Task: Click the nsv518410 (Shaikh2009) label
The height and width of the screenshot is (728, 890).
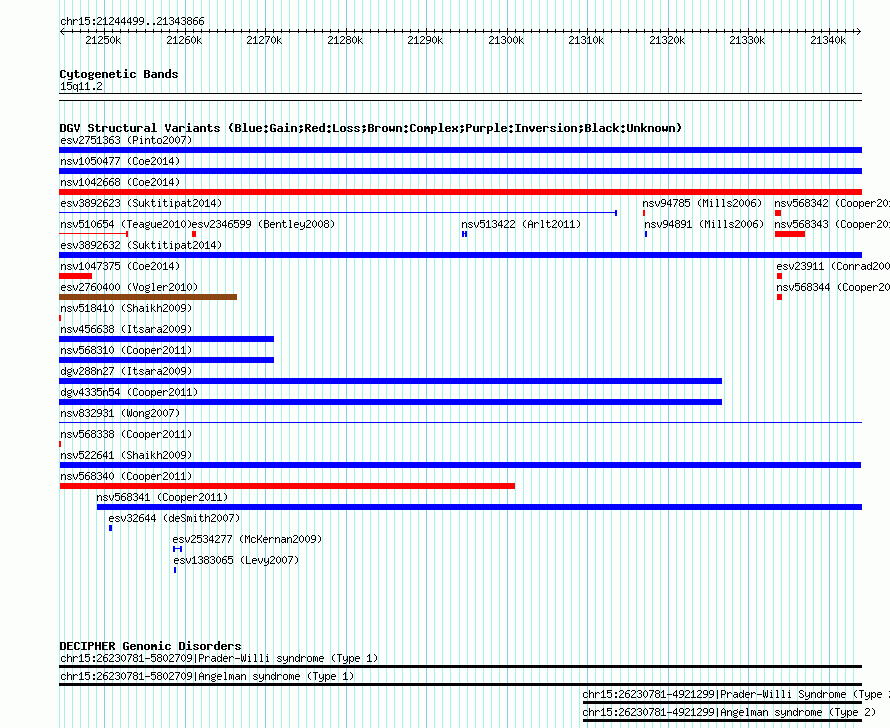Action: point(126,308)
